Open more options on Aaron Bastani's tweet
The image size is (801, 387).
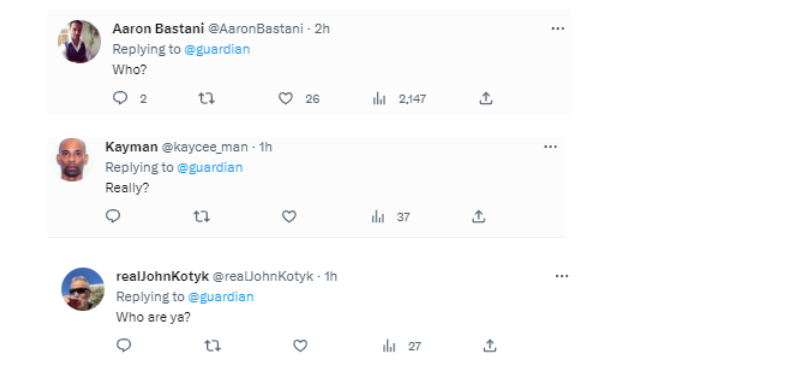[558, 29]
